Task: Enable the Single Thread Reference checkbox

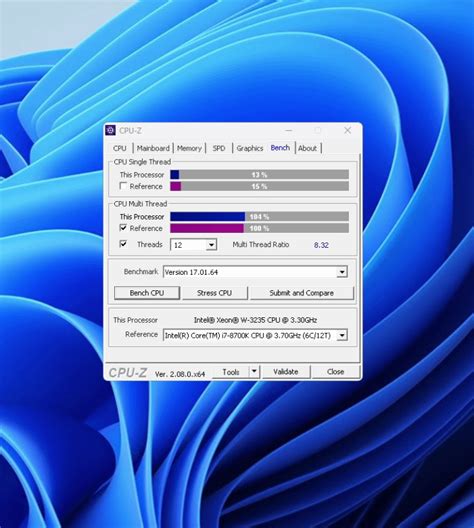Action: pyautogui.click(x=123, y=186)
